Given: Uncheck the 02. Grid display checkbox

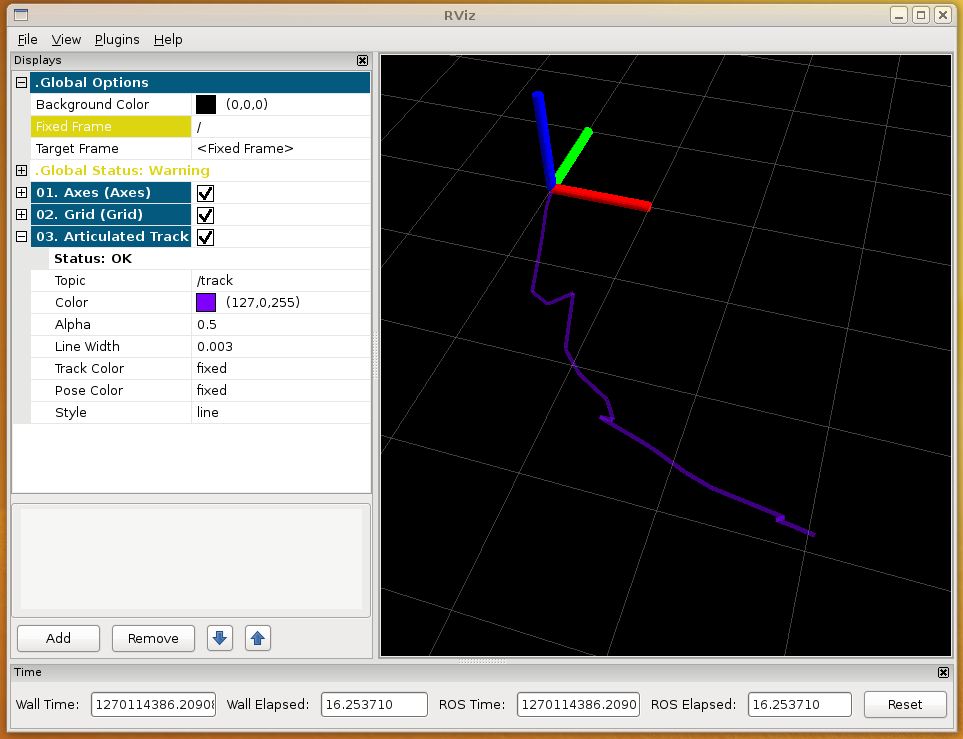Looking at the screenshot, I should 206,215.
